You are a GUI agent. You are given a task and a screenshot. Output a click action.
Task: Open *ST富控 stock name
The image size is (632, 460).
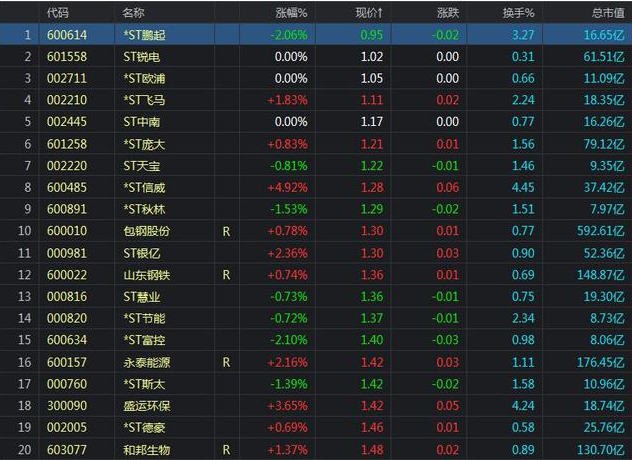[x=144, y=340]
